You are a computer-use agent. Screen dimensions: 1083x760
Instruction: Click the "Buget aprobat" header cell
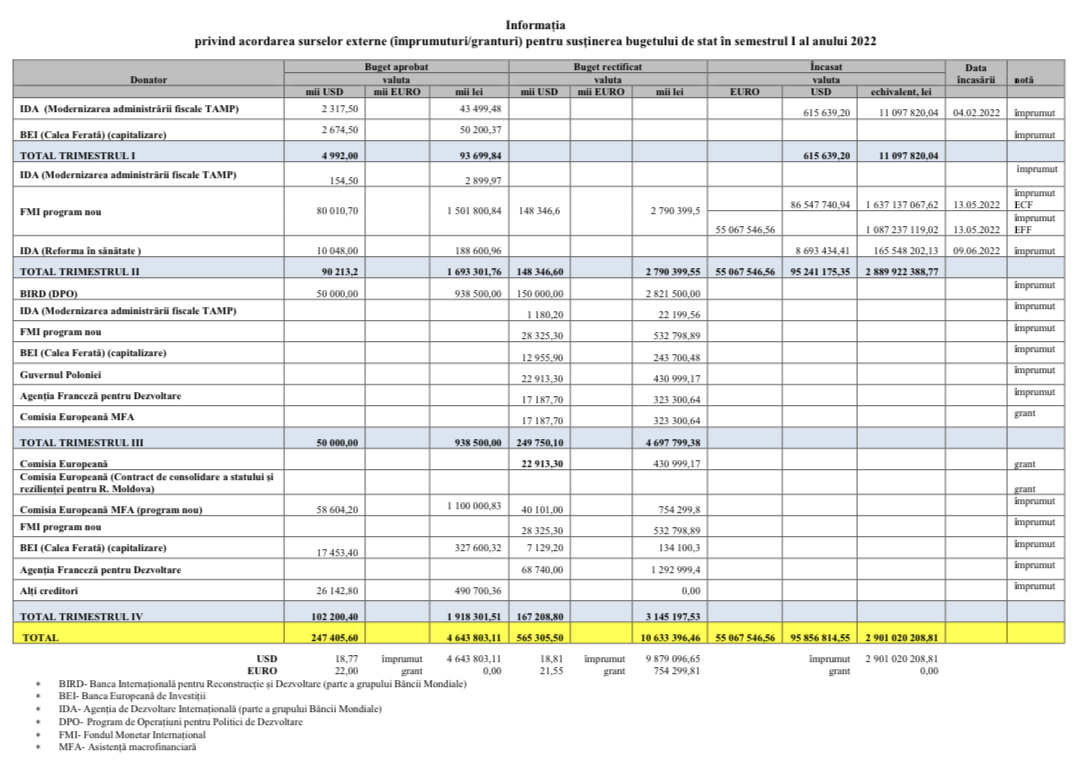pos(395,65)
